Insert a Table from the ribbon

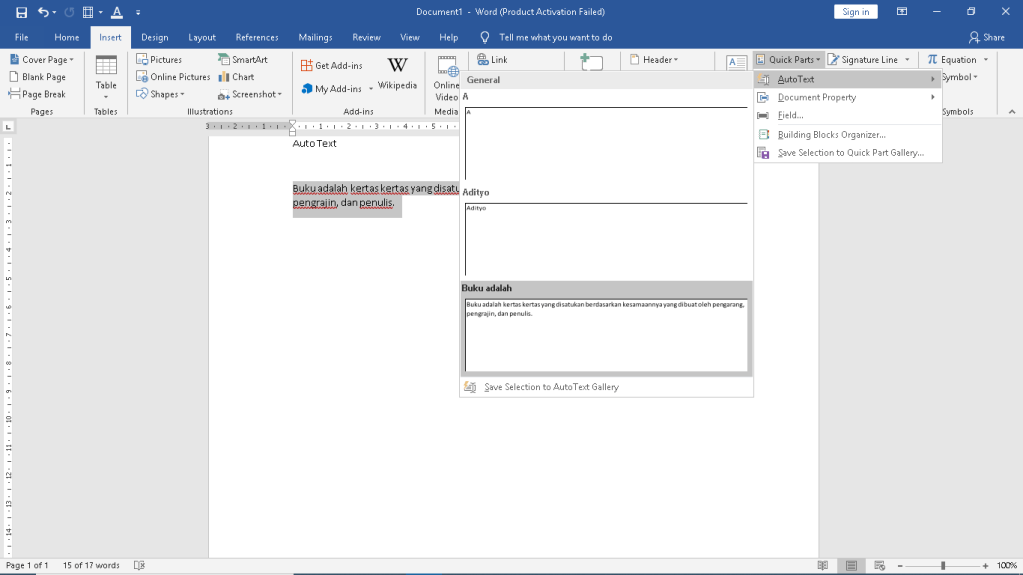point(106,72)
